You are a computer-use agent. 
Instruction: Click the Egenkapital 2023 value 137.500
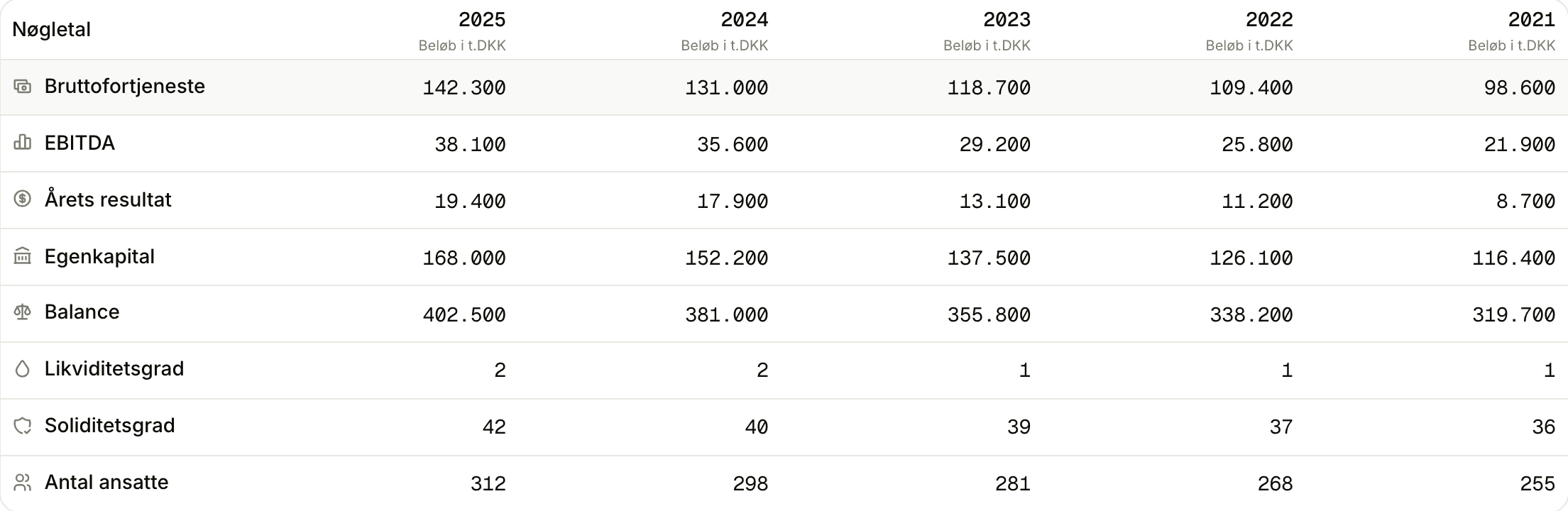click(x=989, y=258)
